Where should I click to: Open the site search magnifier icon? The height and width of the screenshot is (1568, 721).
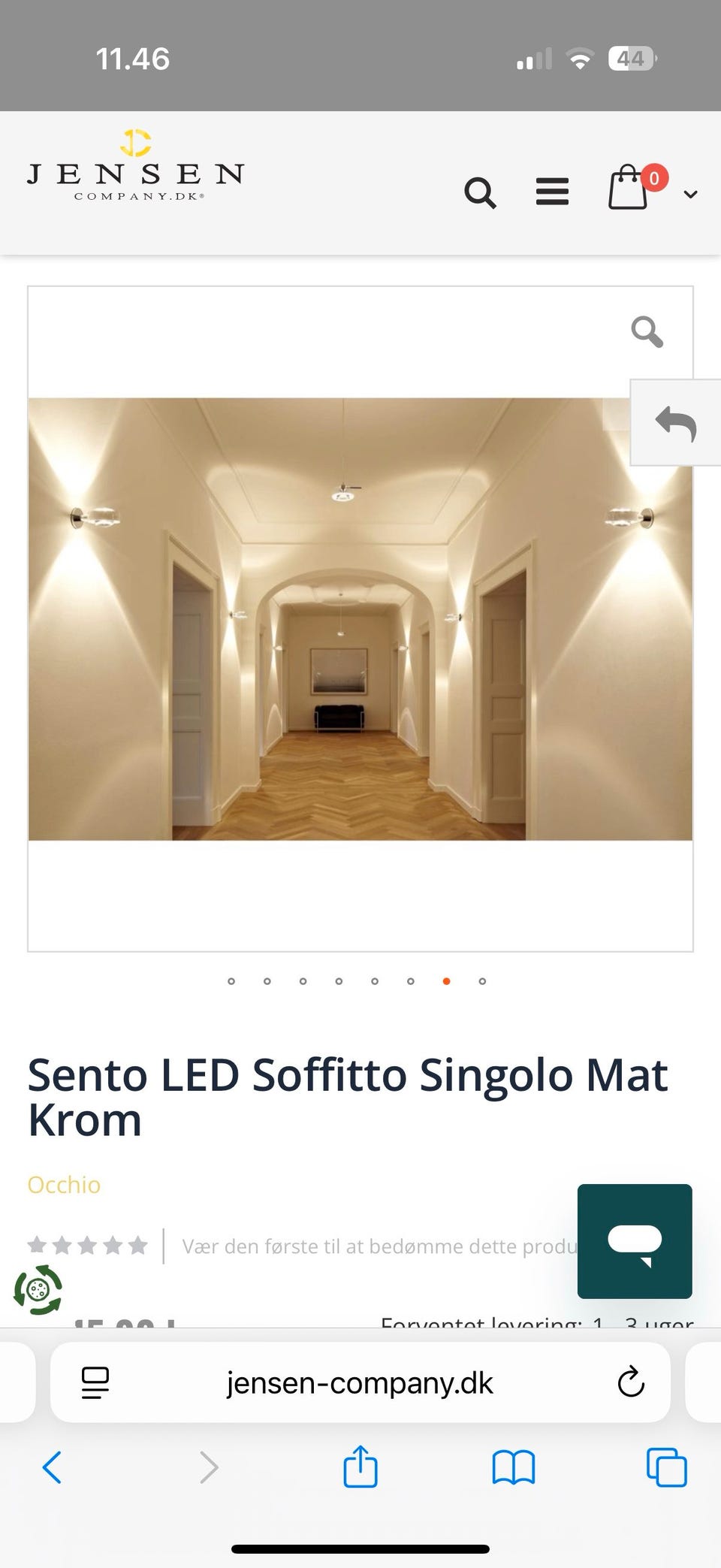pos(480,193)
